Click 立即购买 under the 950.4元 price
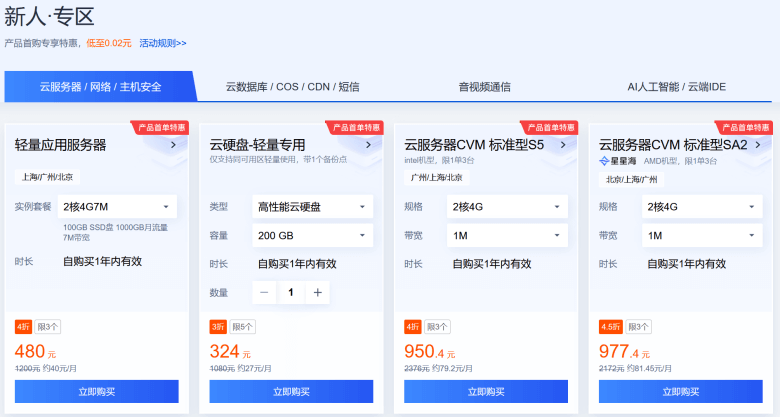 coord(487,391)
